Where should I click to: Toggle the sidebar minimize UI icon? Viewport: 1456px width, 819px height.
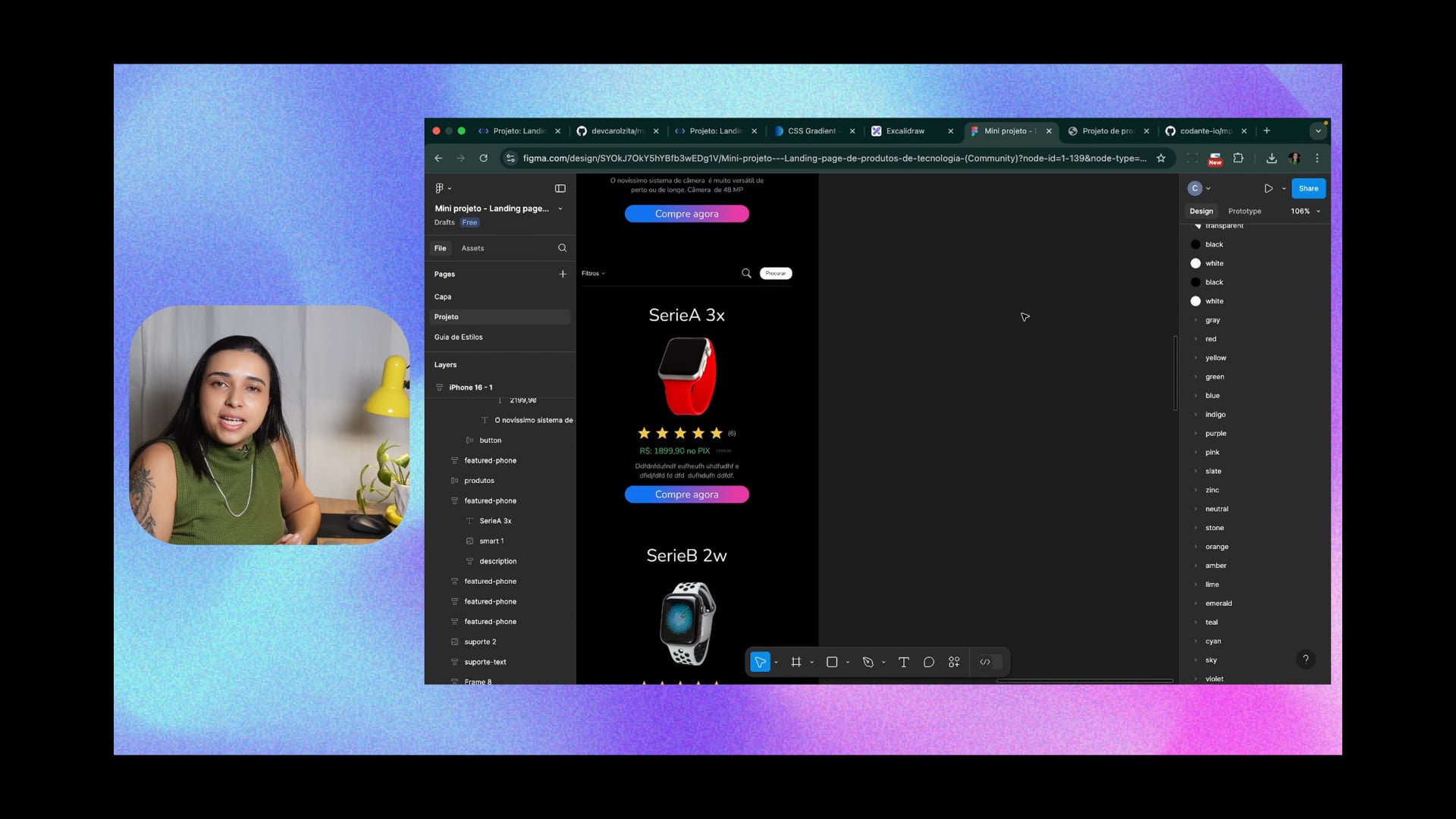560,188
